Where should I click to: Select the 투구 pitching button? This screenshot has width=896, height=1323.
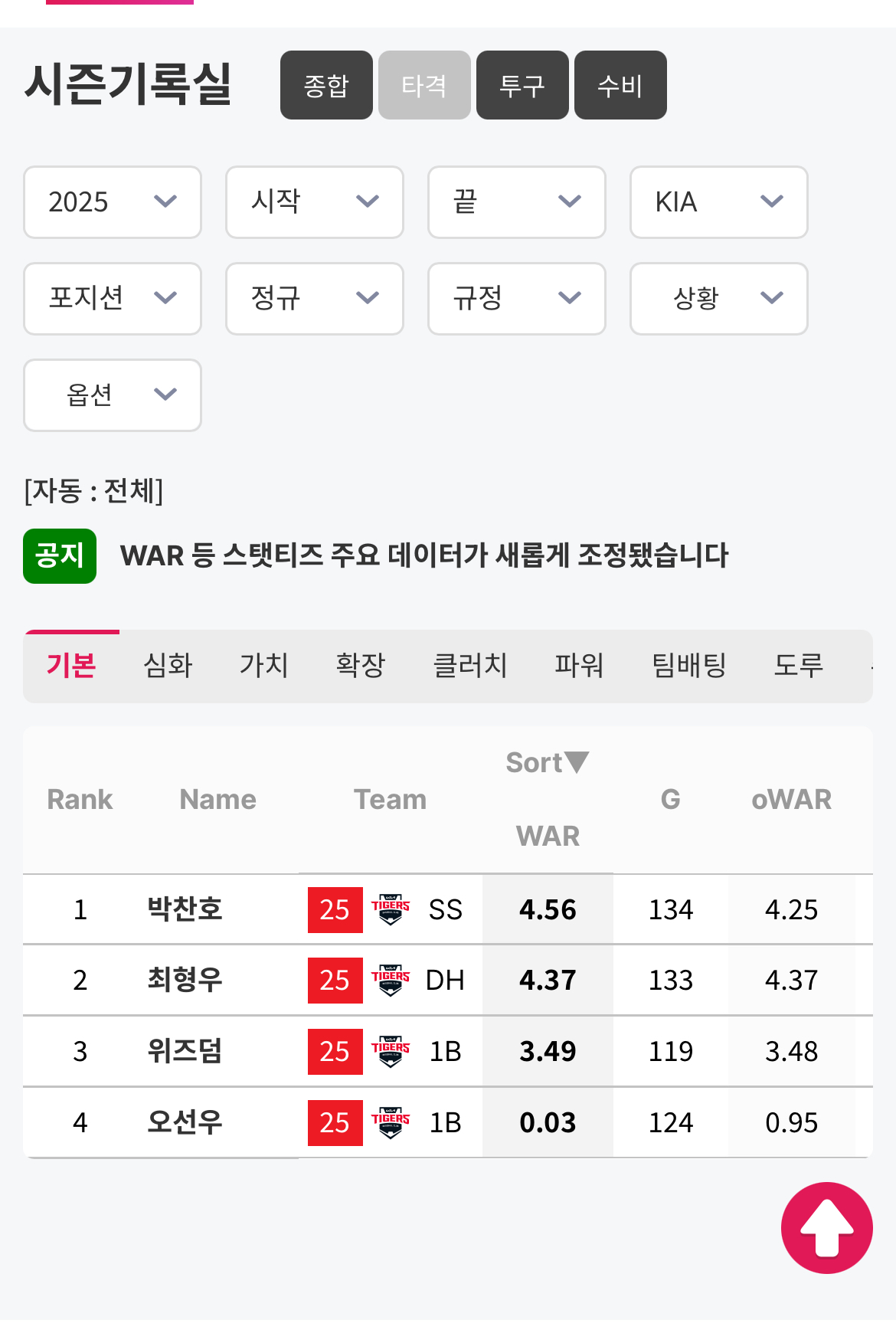522,85
